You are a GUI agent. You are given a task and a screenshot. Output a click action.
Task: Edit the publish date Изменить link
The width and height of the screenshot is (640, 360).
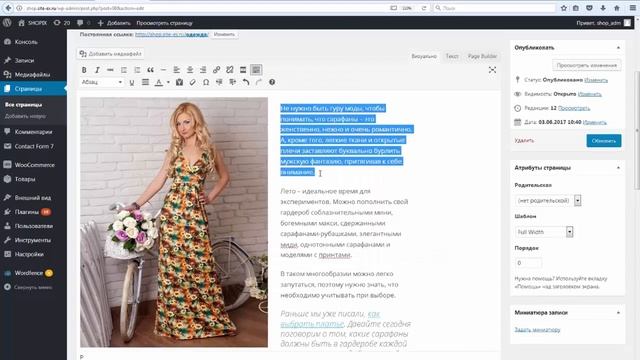(595, 122)
